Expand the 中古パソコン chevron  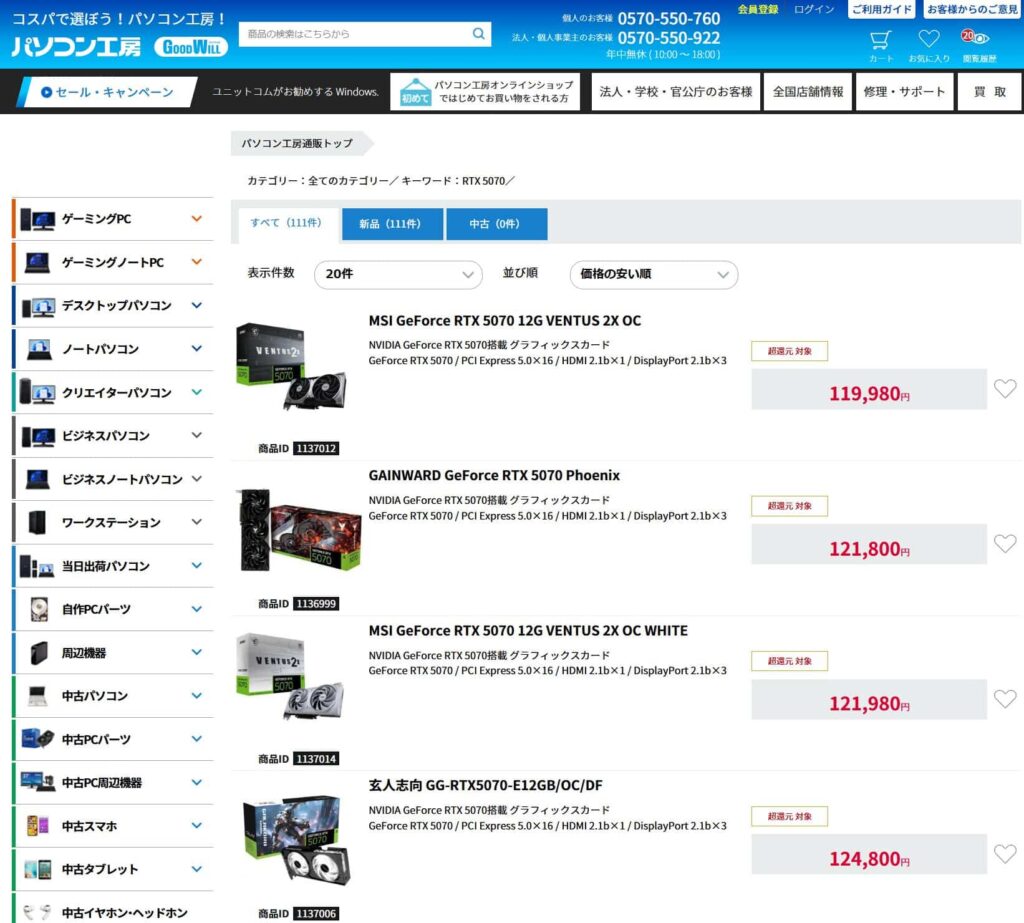197,696
